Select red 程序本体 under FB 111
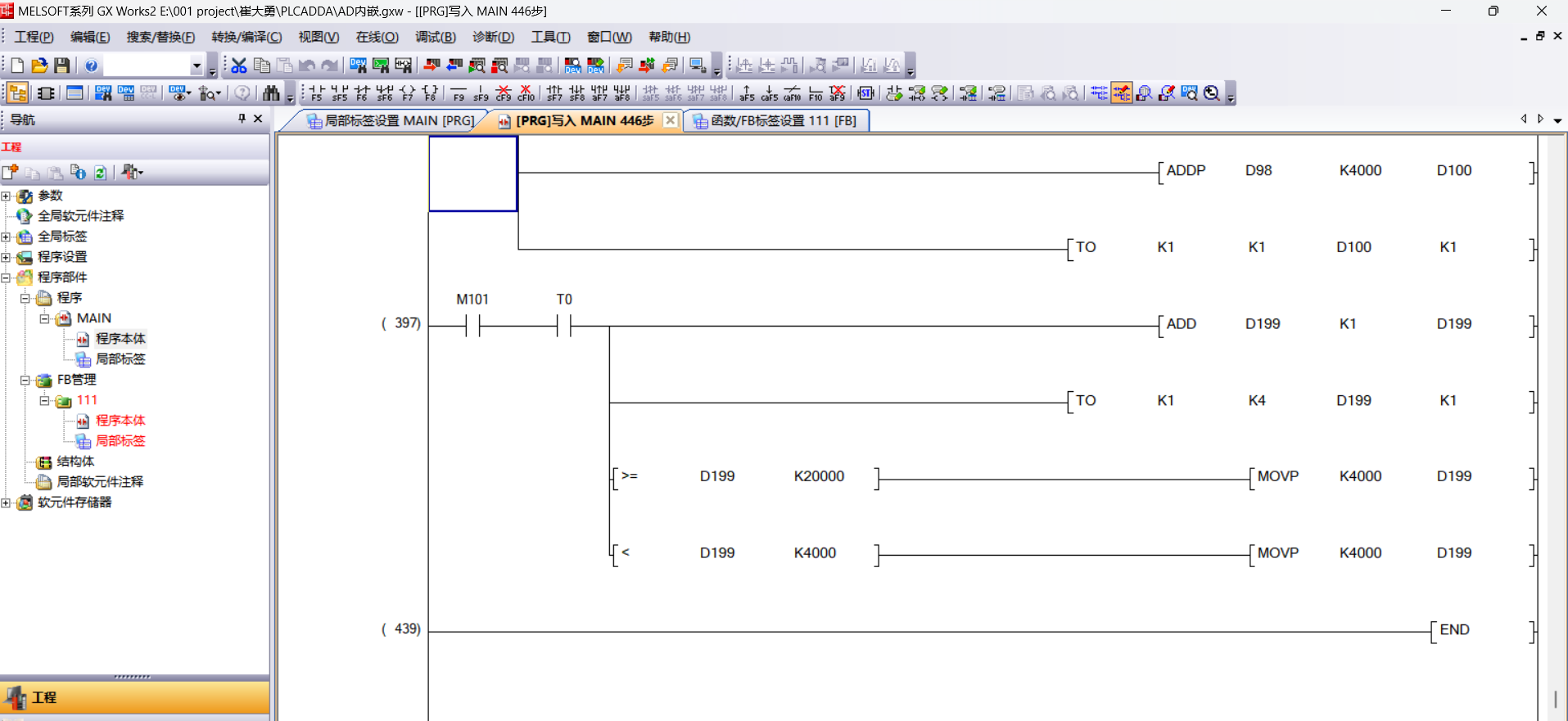Viewport: 1568px width, 721px height. [120, 421]
